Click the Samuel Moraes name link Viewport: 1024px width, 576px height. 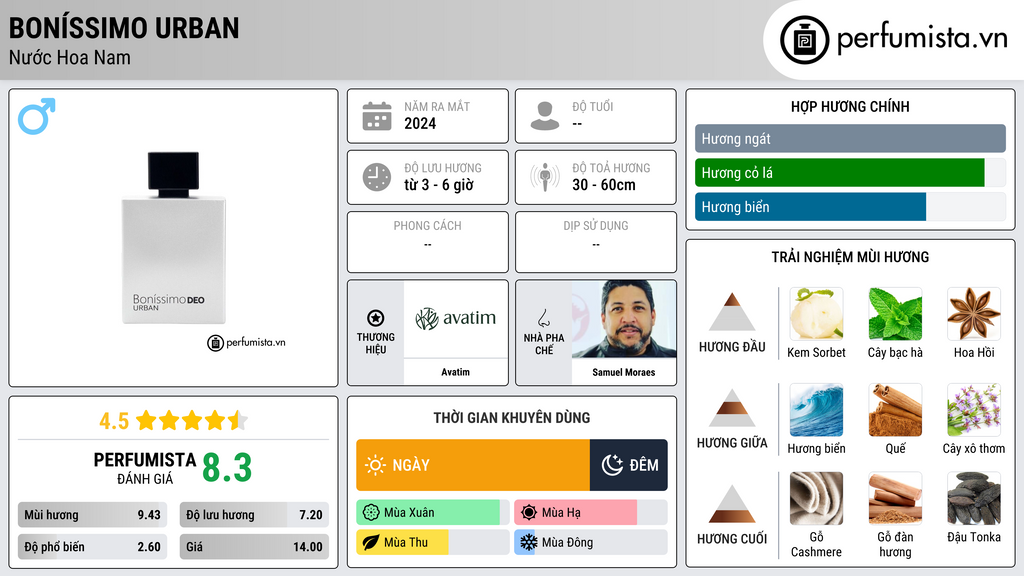pyautogui.click(x=624, y=372)
